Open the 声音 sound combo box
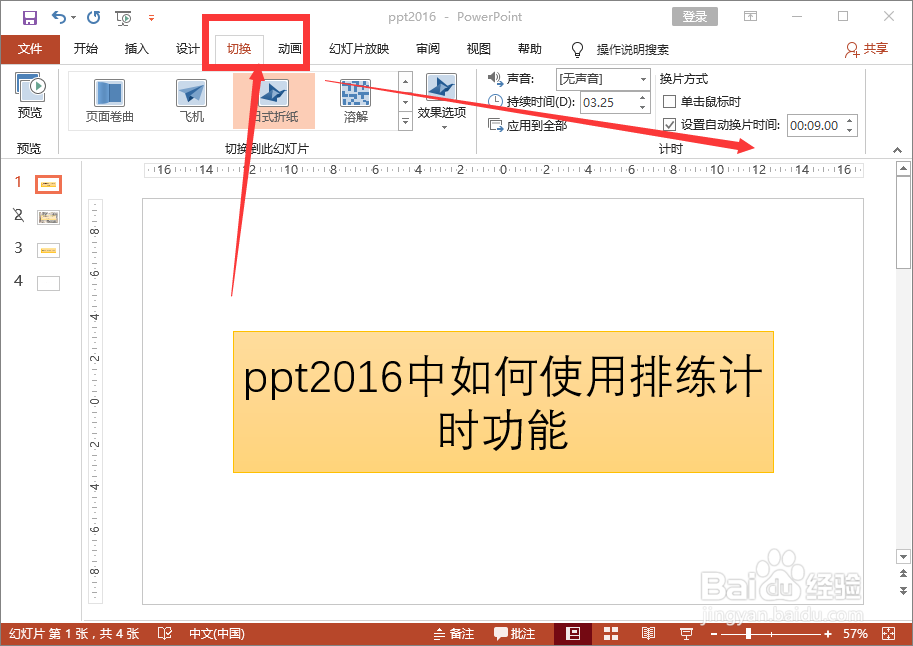 tap(603, 79)
